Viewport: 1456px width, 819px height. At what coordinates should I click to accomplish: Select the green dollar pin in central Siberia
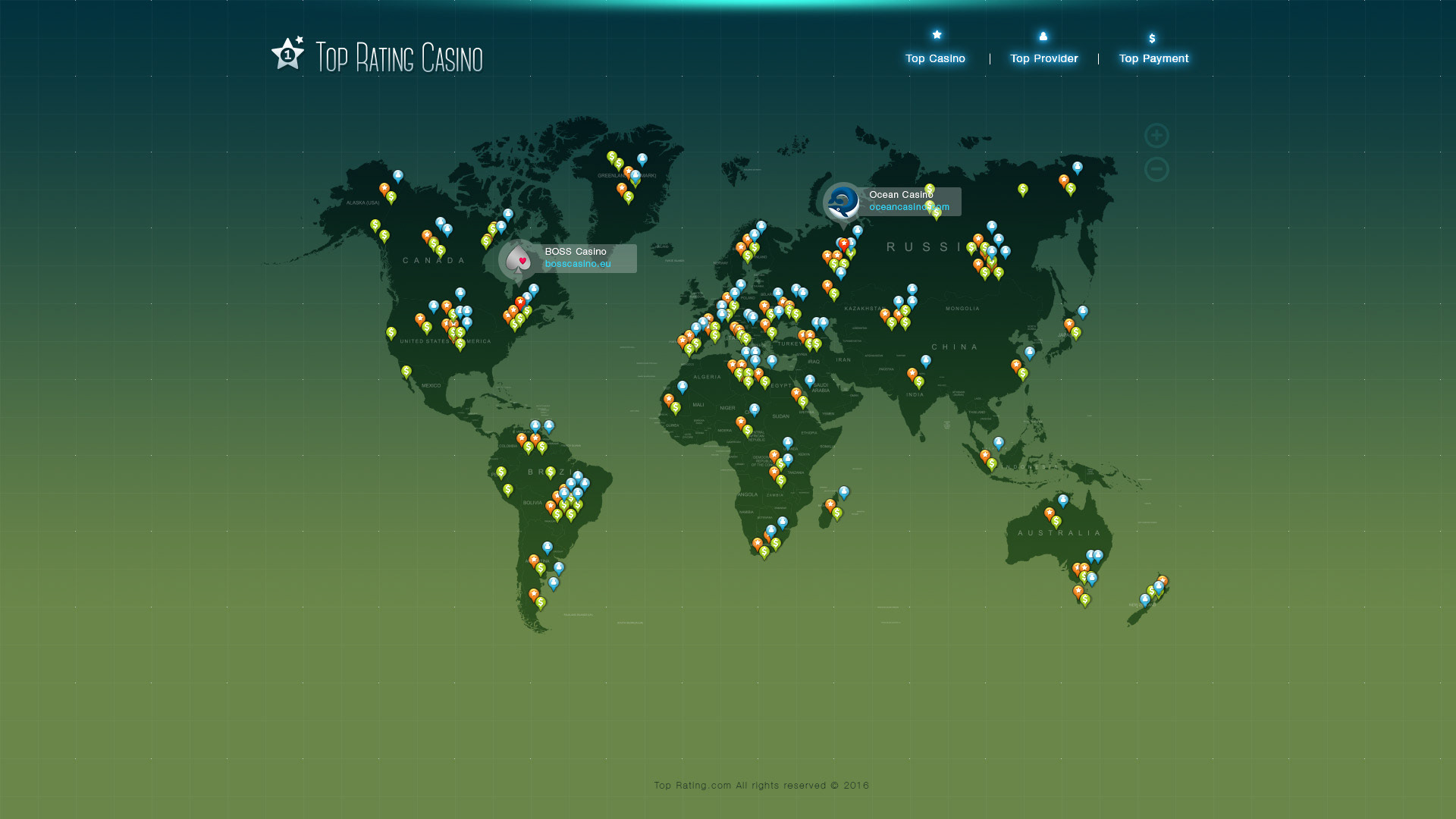pos(1023,189)
